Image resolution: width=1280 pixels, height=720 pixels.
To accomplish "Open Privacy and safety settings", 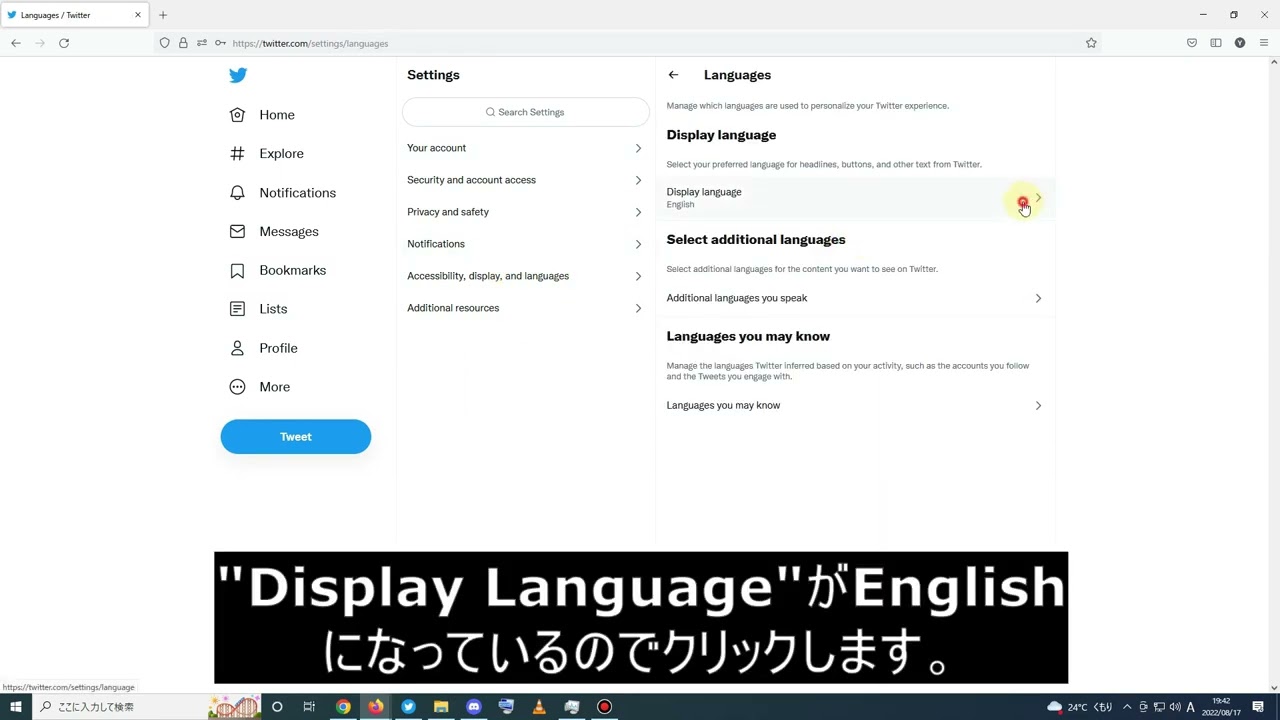I will point(525,212).
